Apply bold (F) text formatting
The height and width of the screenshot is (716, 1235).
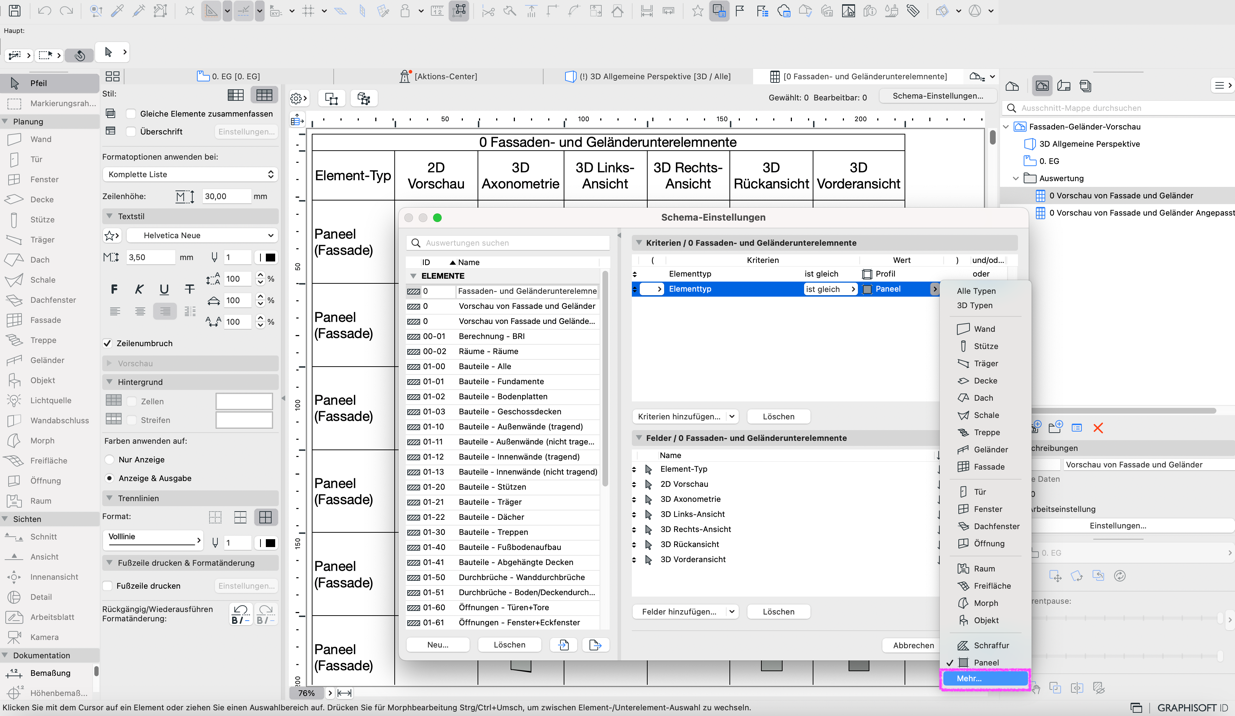tap(114, 289)
